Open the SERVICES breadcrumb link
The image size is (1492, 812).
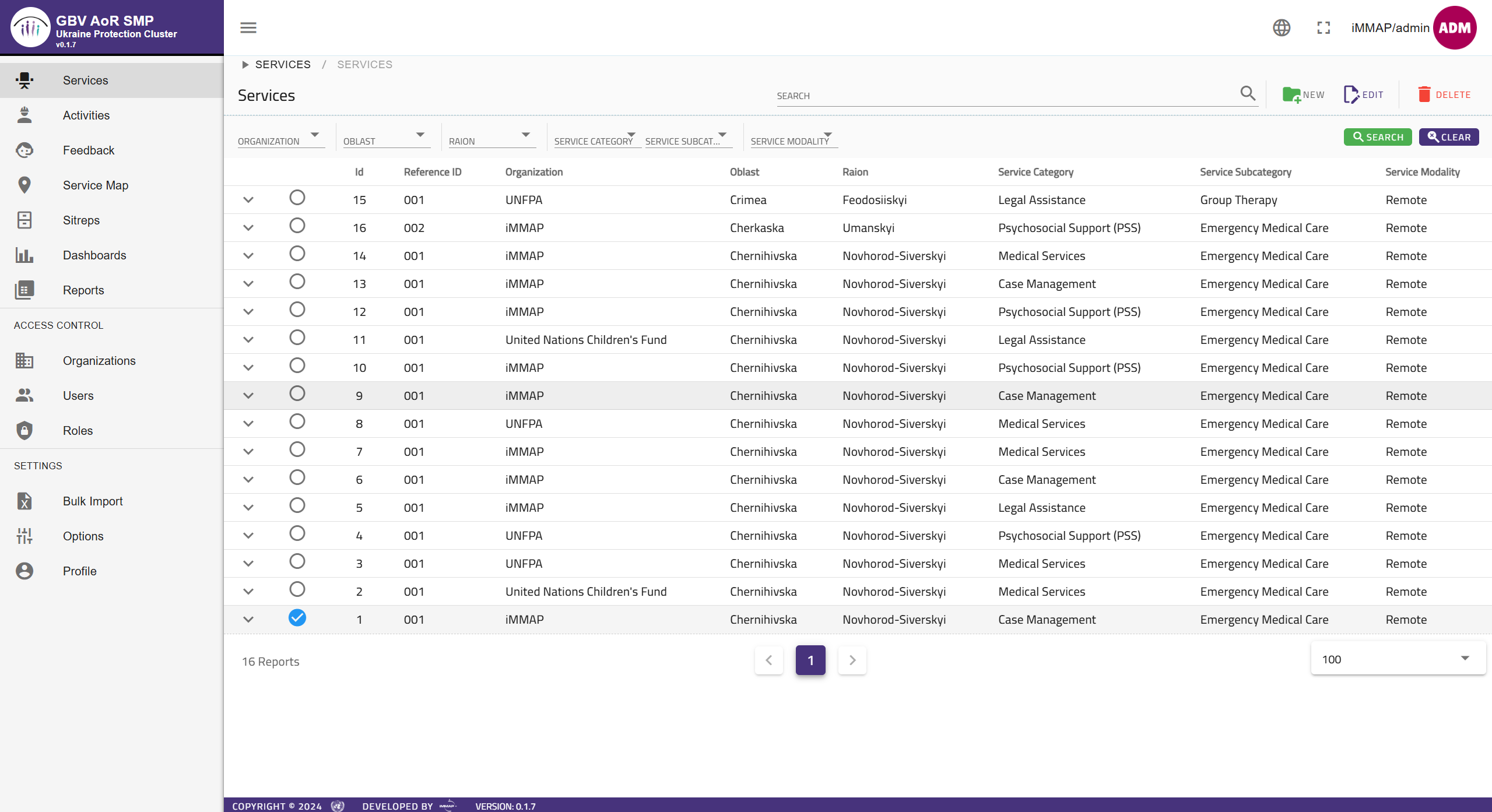pos(283,64)
